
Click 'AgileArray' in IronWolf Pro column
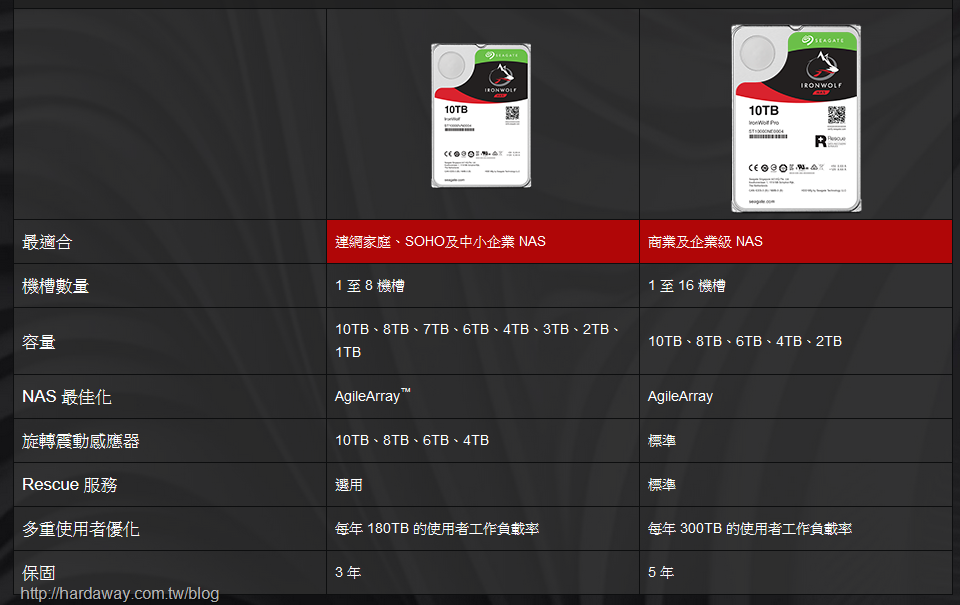coord(680,396)
